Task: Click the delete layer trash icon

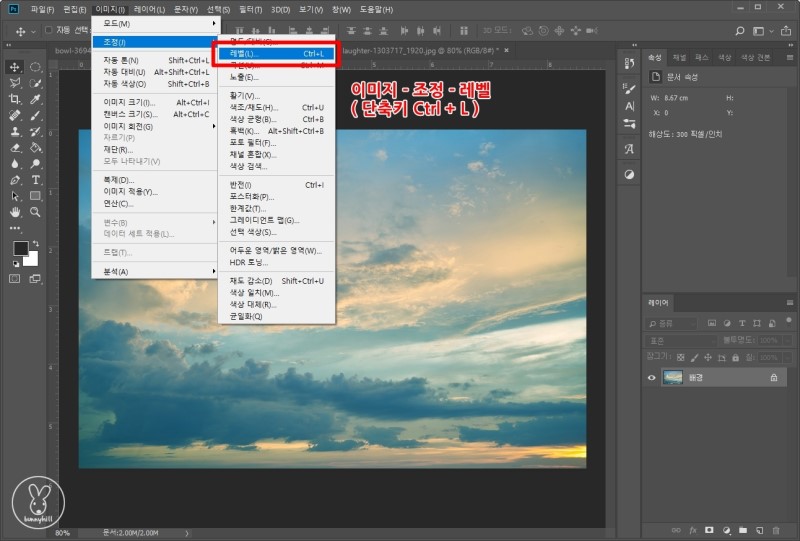Action: [775, 529]
